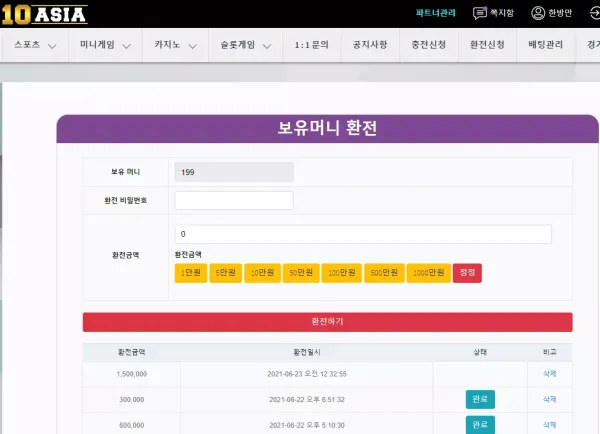Click the 환전금액 amount input field
The image size is (600, 434).
[363, 234]
